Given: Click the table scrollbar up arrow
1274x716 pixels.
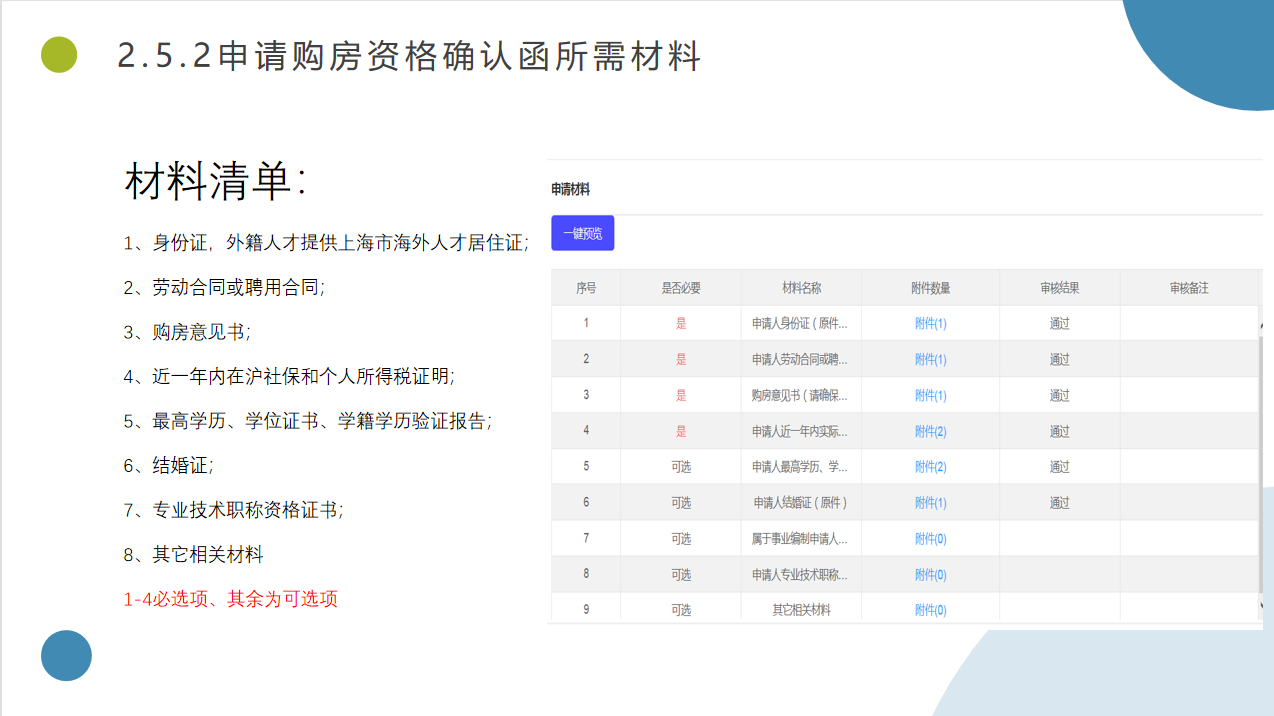Looking at the screenshot, I should point(1261,326).
